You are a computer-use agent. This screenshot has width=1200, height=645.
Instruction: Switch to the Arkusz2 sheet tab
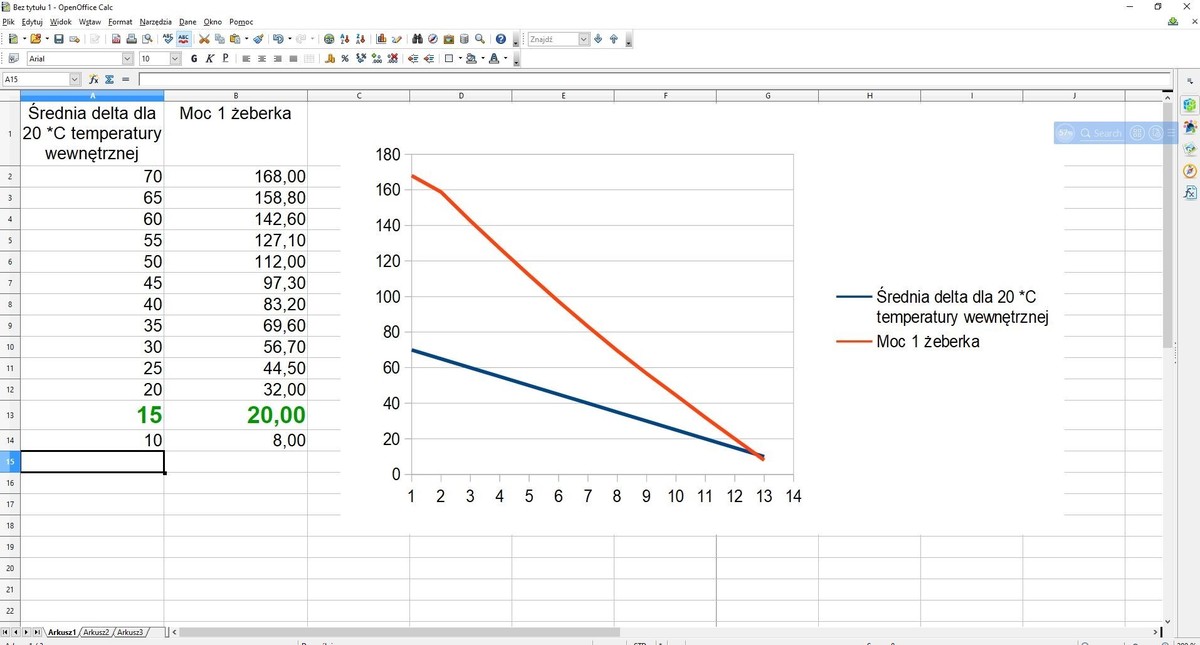coord(97,632)
